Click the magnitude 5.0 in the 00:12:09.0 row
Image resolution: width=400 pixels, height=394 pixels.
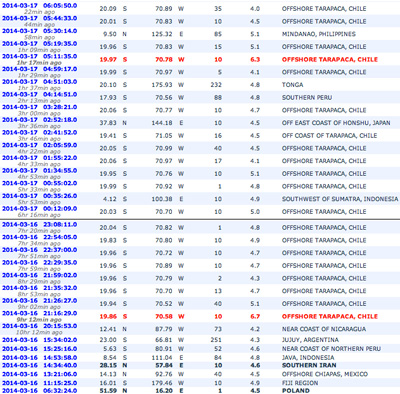click(x=255, y=211)
